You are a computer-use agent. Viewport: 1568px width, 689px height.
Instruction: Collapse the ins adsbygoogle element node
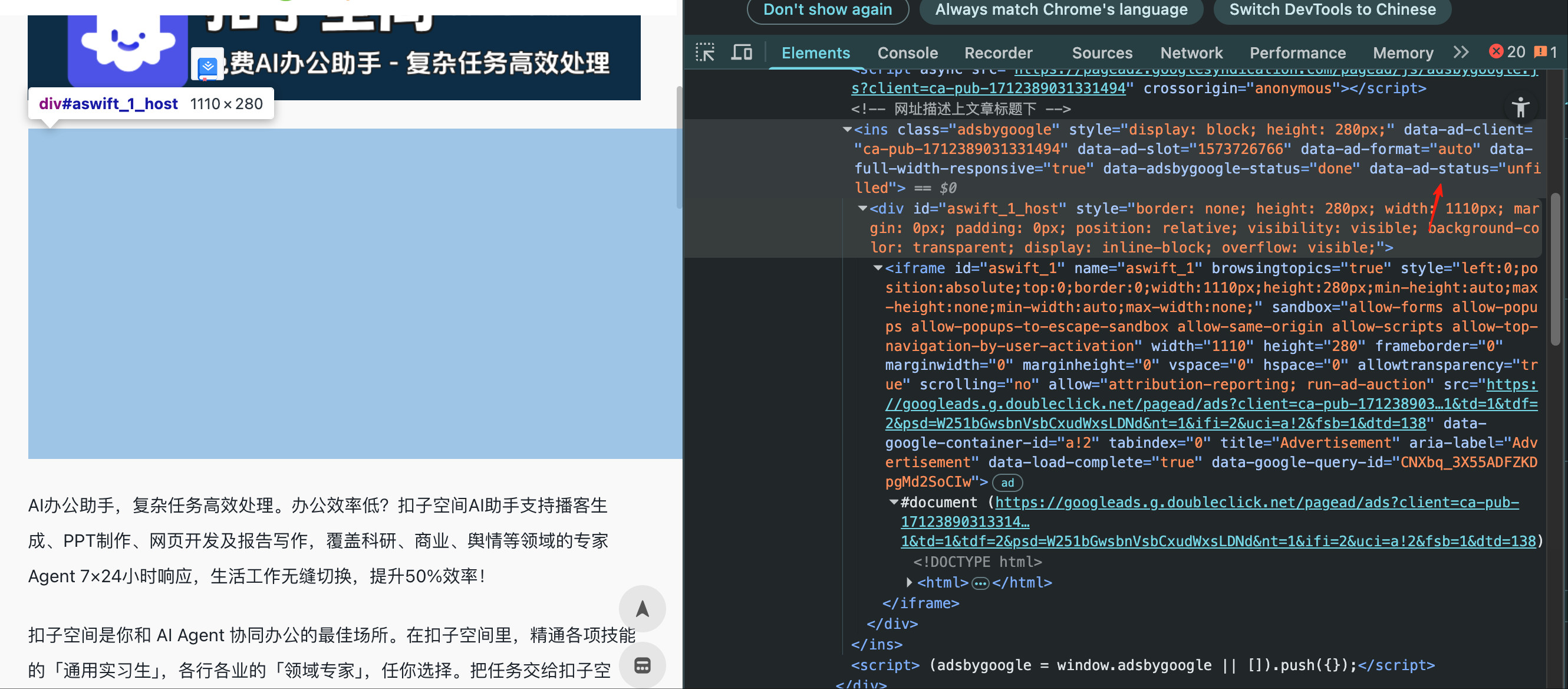[x=846, y=129]
